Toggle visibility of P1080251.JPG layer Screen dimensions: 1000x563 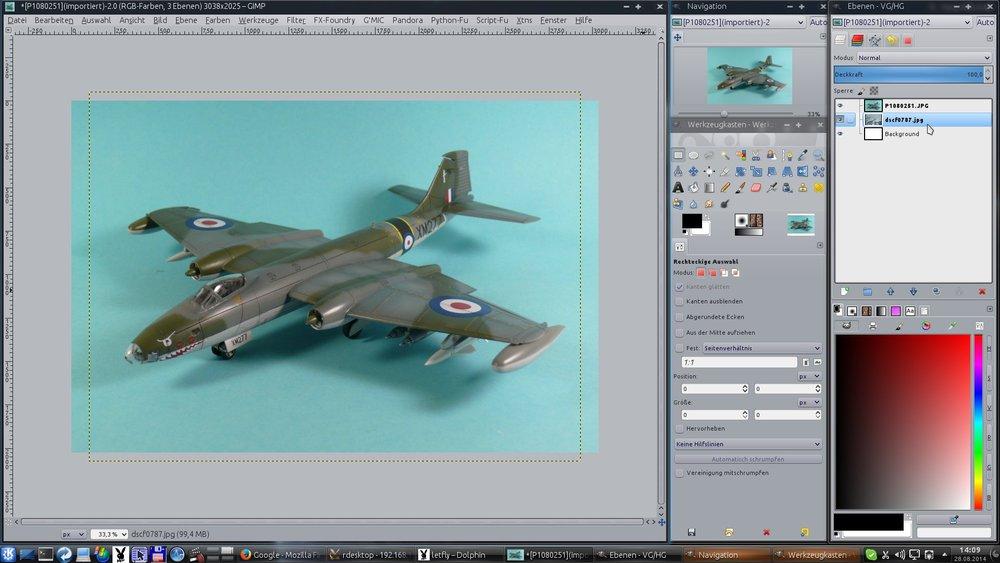(840, 106)
